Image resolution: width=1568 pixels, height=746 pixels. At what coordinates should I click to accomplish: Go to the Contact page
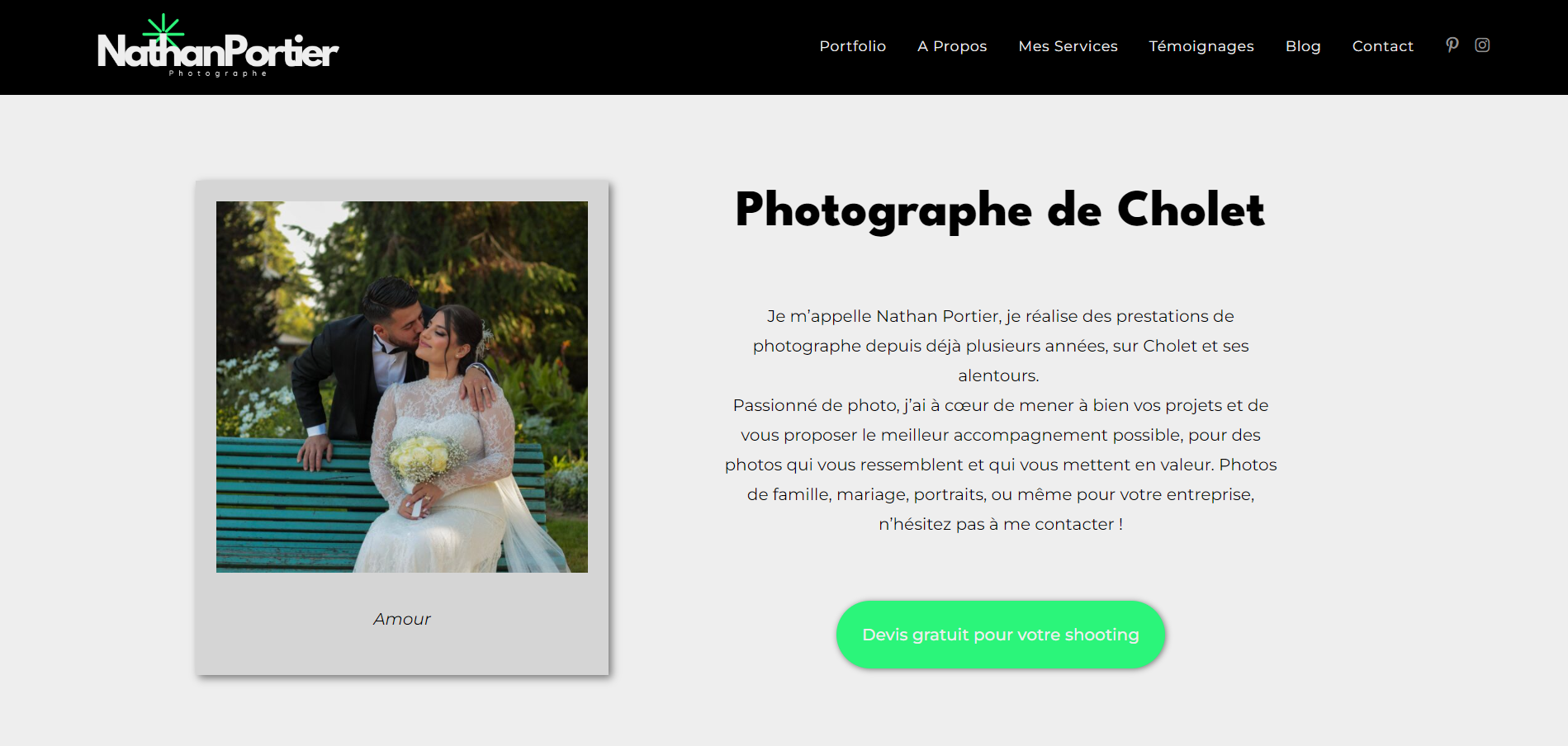point(1382,46)
